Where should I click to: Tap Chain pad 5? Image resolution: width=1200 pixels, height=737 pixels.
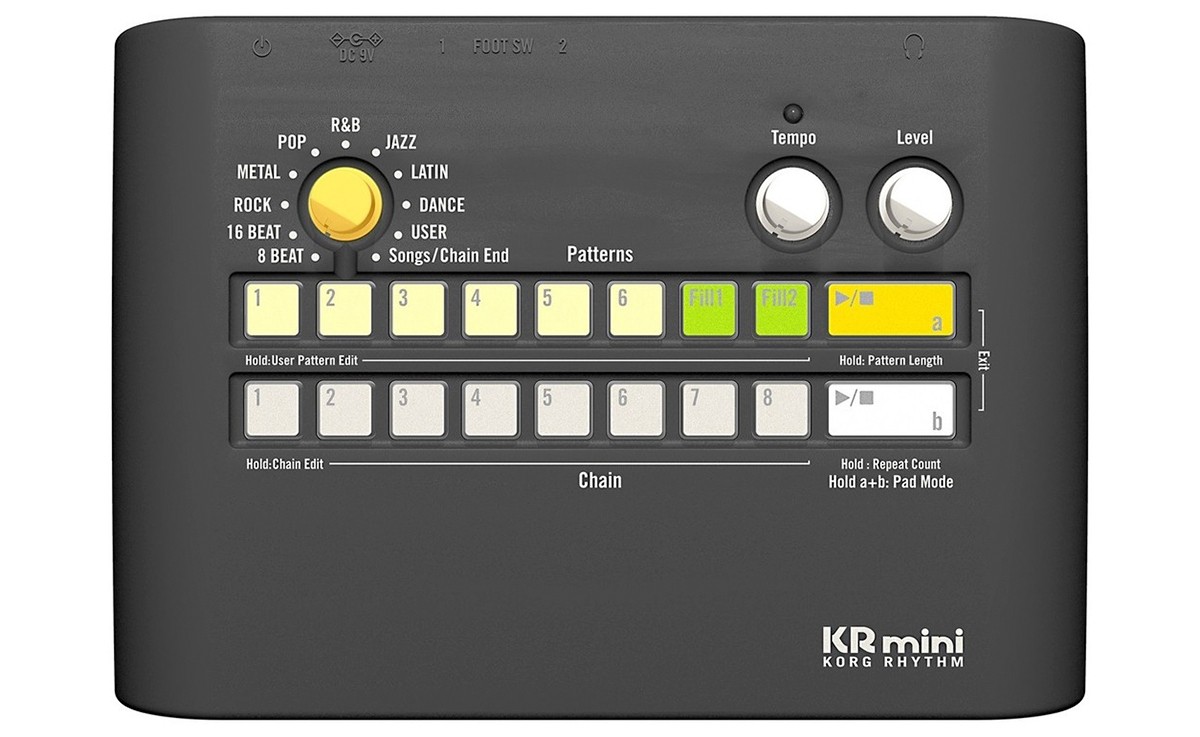pos(564,409)
